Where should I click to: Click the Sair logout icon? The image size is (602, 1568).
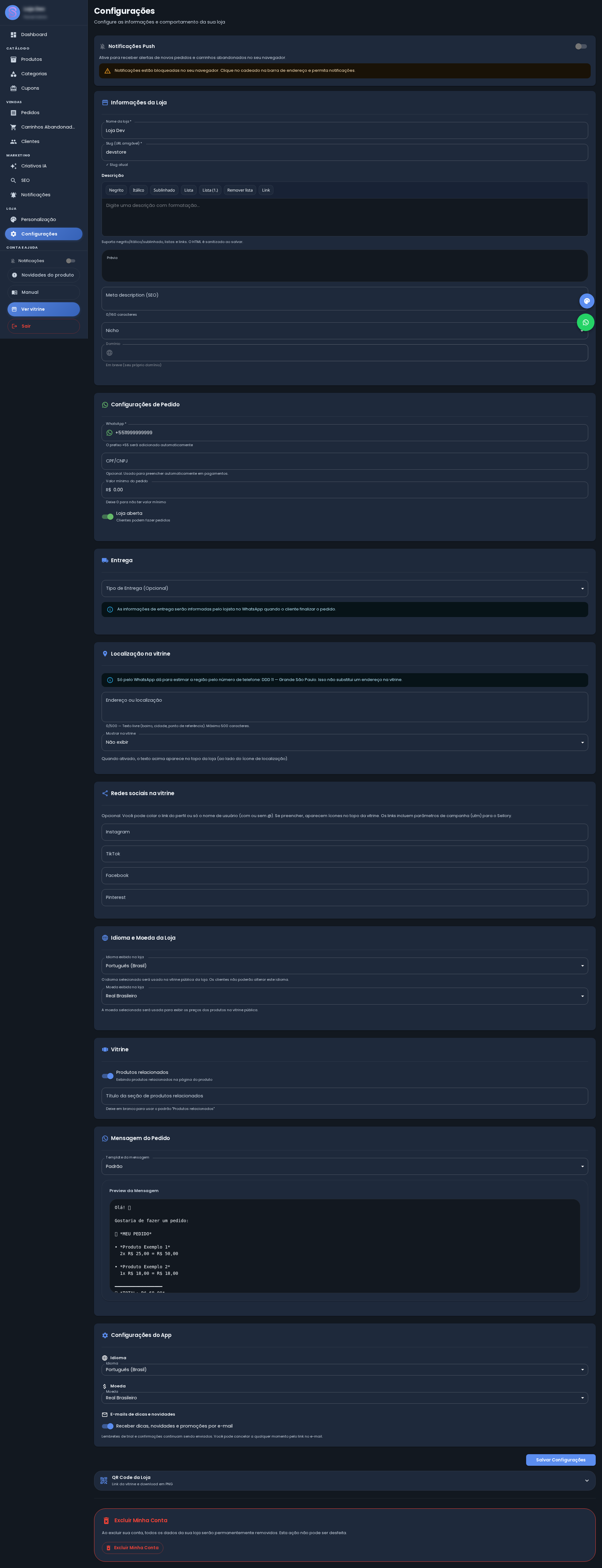15,326
